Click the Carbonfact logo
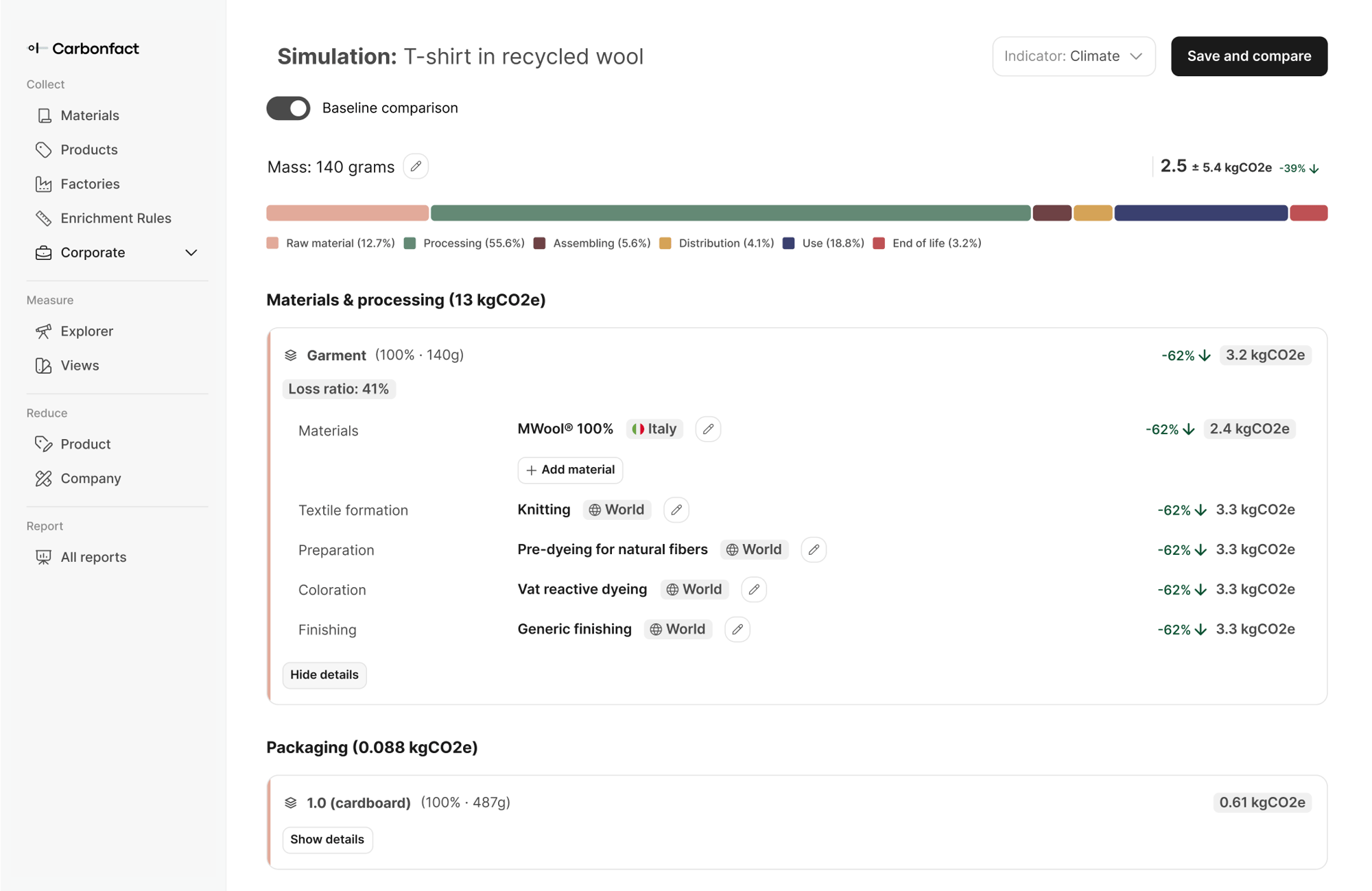 pyautogui.click(x=83, y=48)
